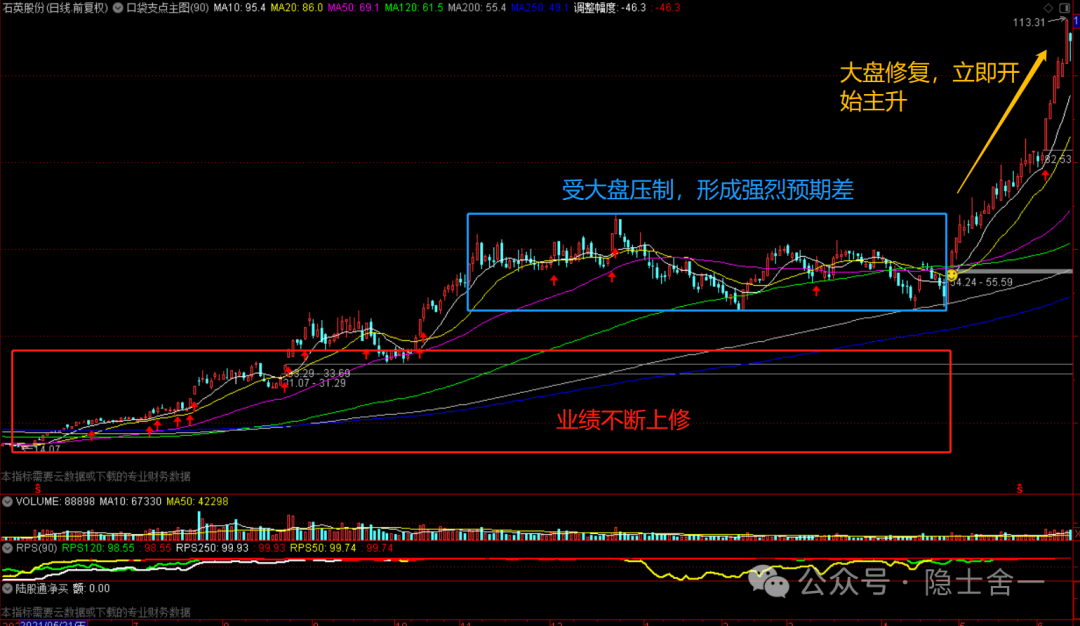Click the red S marker at left of timeline
Screen dimensions: 1080x626
(38, 488)
